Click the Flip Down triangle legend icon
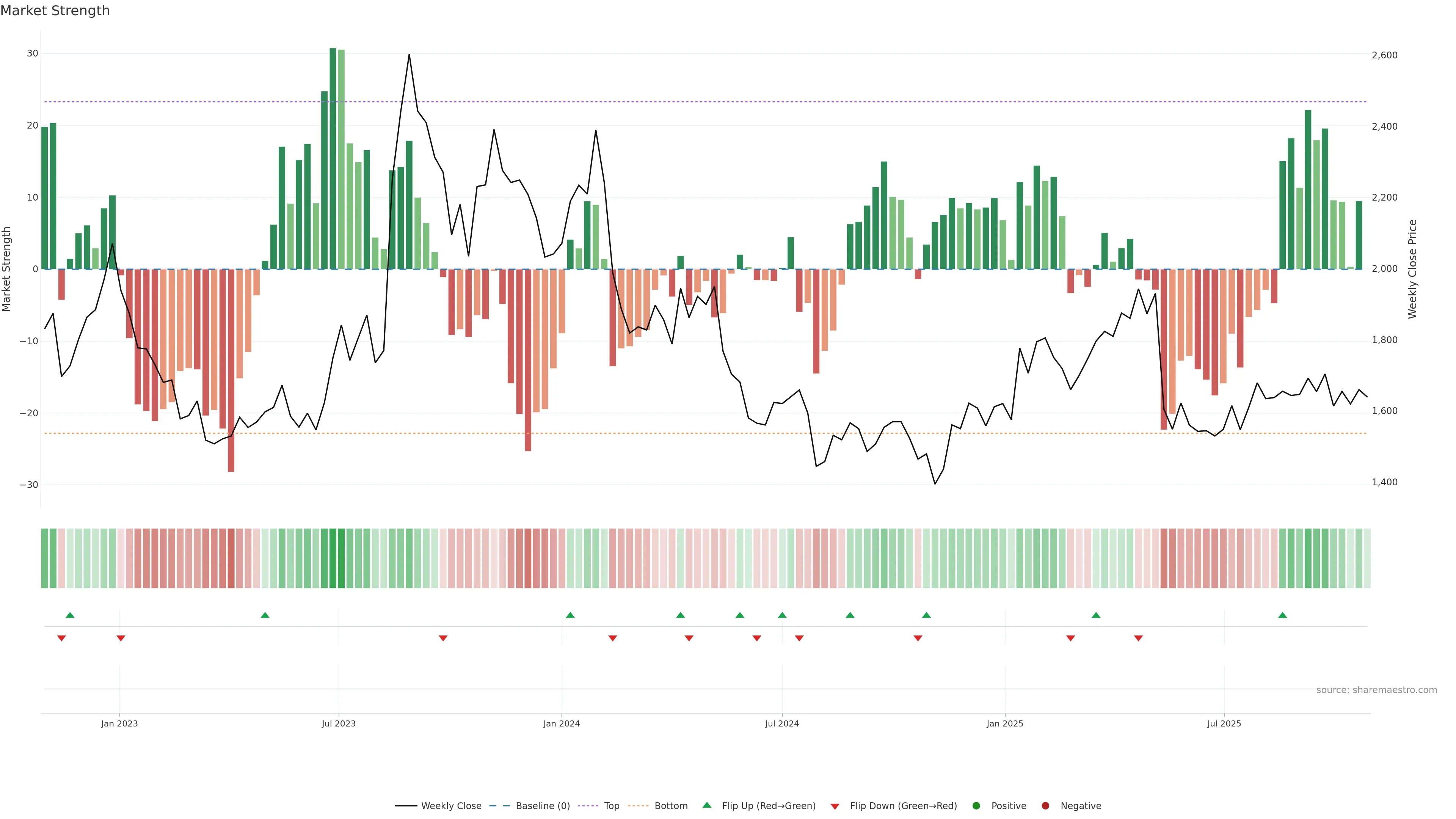The image size is (1456, 819). 835,806
